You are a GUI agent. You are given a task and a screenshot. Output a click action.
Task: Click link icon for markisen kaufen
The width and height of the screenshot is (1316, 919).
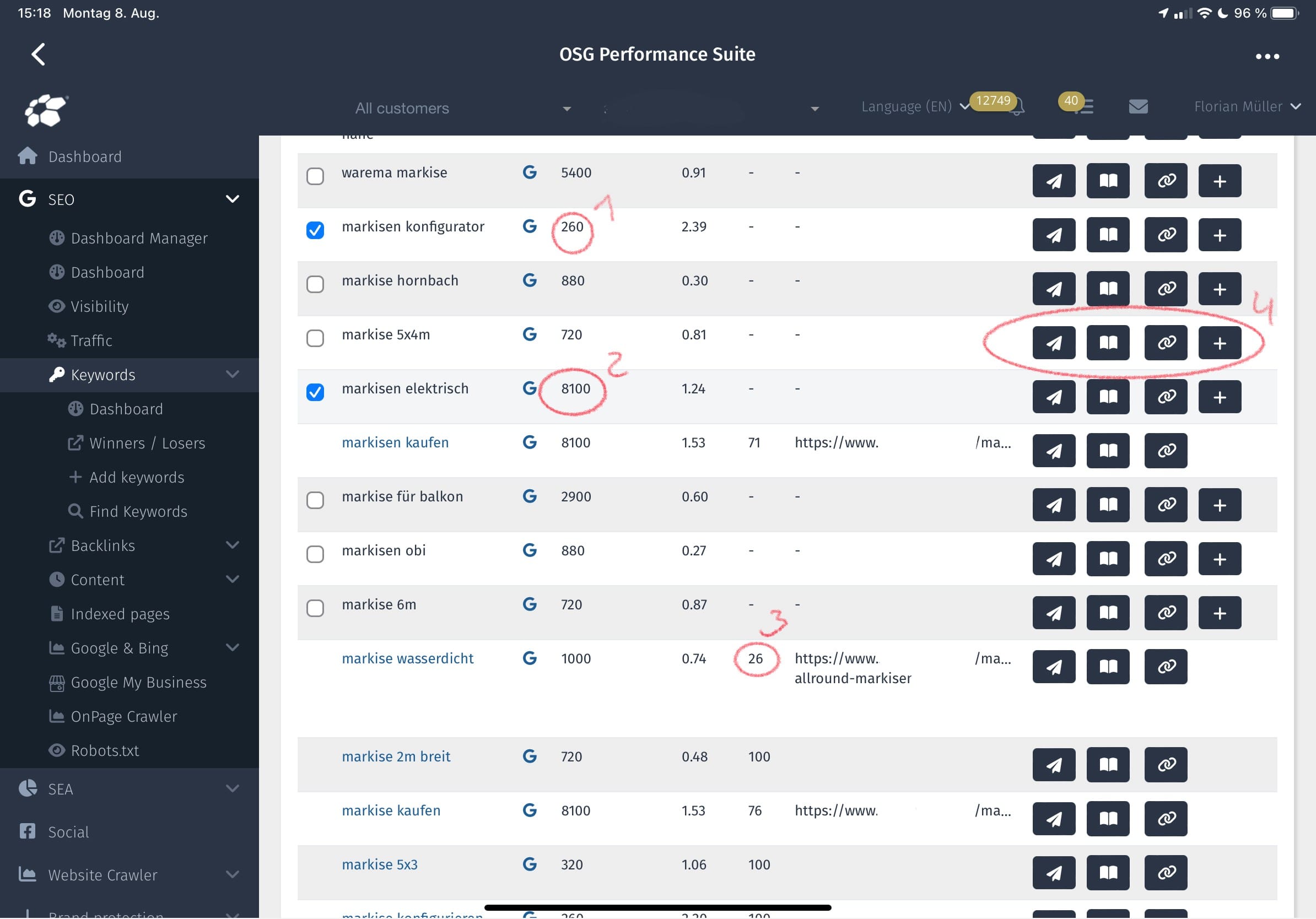[x=1165, y=451]
